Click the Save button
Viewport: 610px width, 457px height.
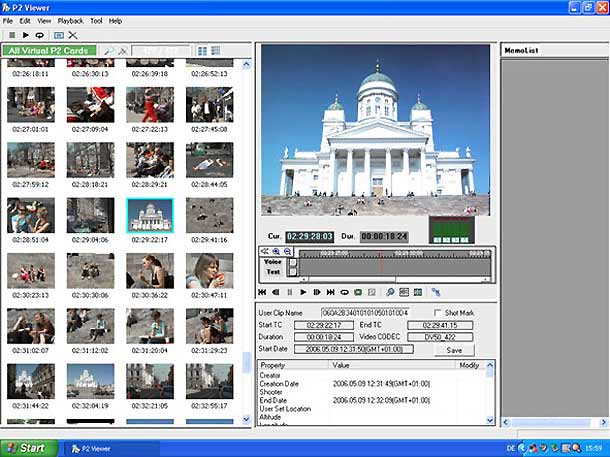[454, 351]
